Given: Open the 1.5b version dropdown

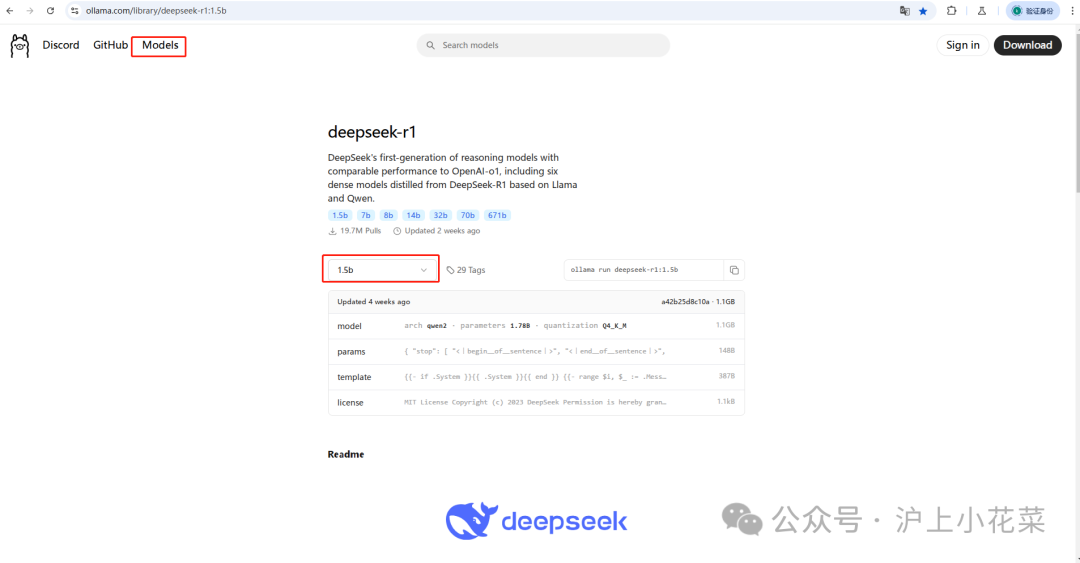Looking at the screenshot, I should (x=382, y=270).
